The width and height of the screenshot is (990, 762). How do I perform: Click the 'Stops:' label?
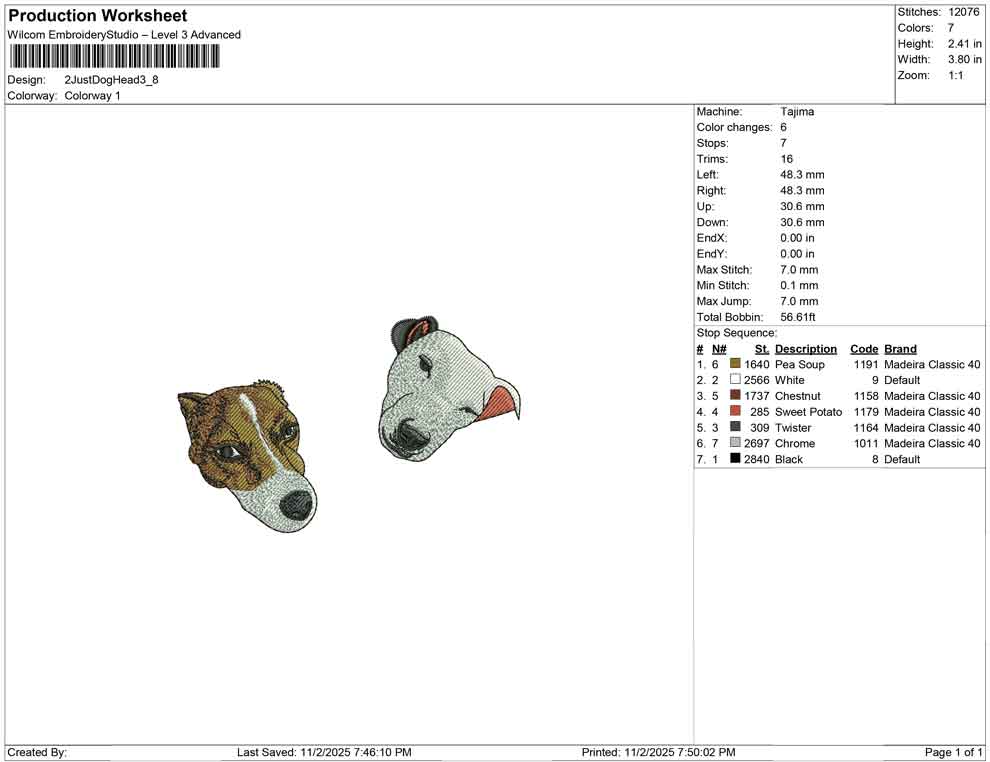pyautogui.click(x=712, y=143)
